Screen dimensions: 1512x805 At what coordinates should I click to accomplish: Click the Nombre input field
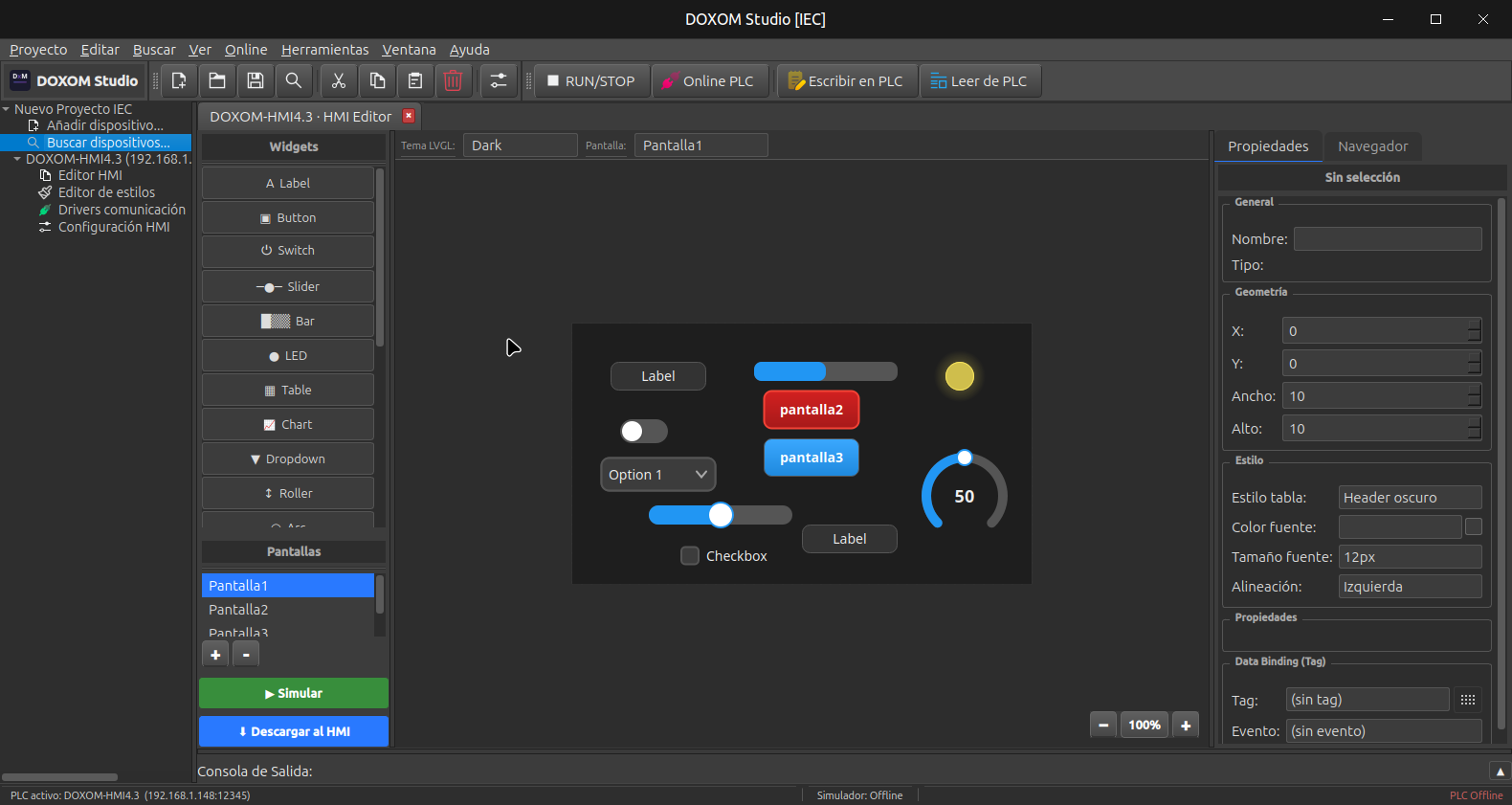click(1388, 239)
